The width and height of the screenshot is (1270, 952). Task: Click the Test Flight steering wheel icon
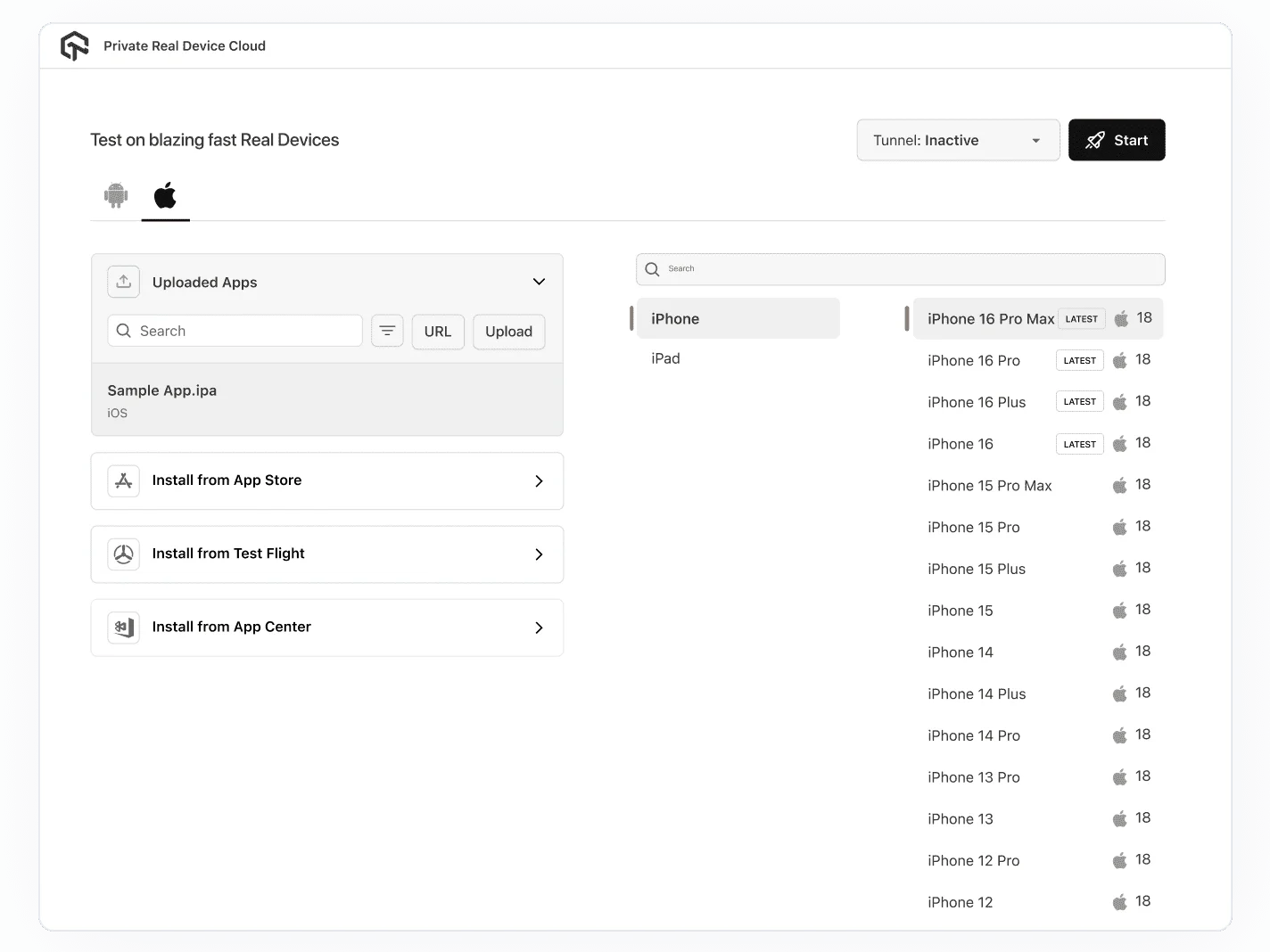124,554
